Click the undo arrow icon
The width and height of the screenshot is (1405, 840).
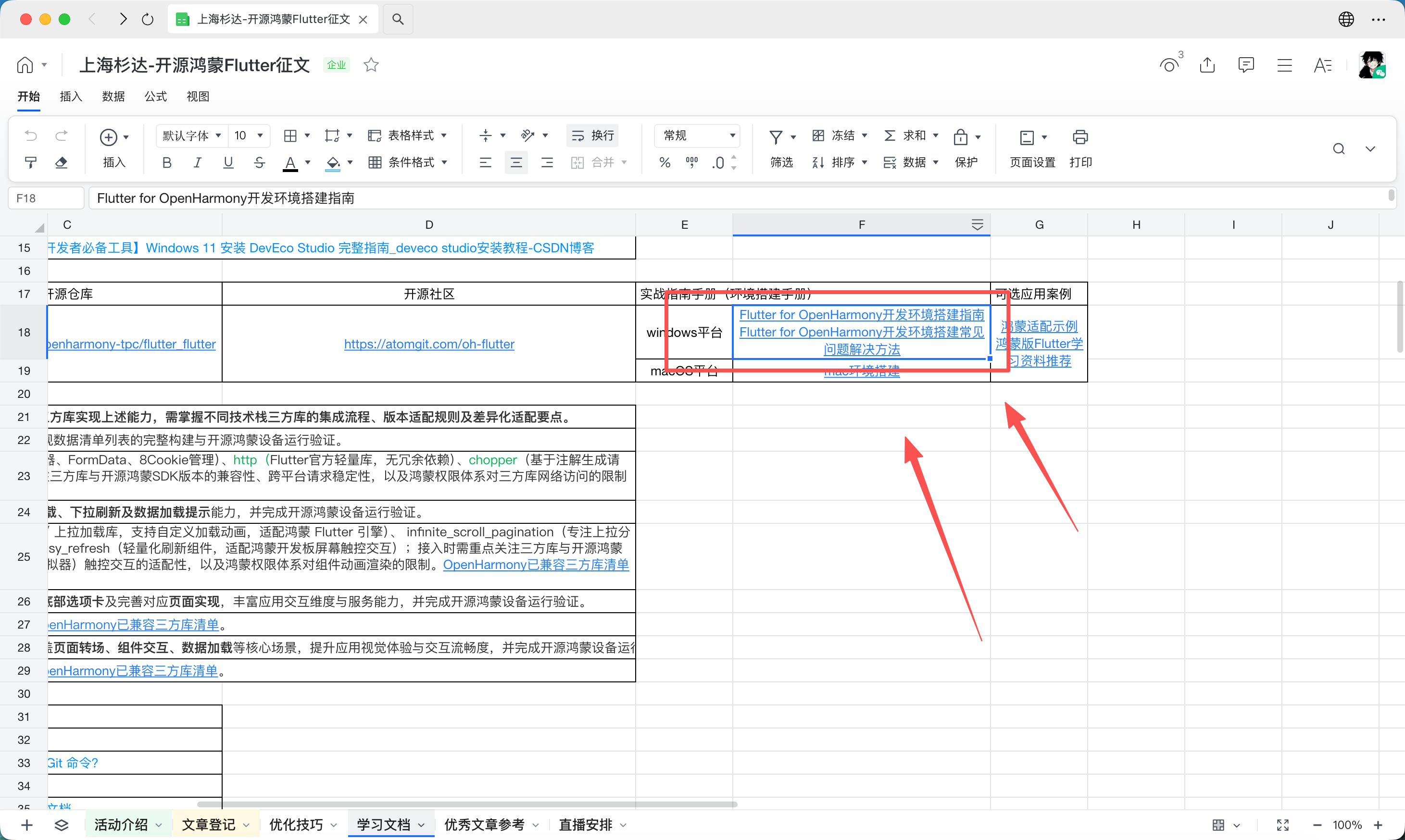[31, 136]
